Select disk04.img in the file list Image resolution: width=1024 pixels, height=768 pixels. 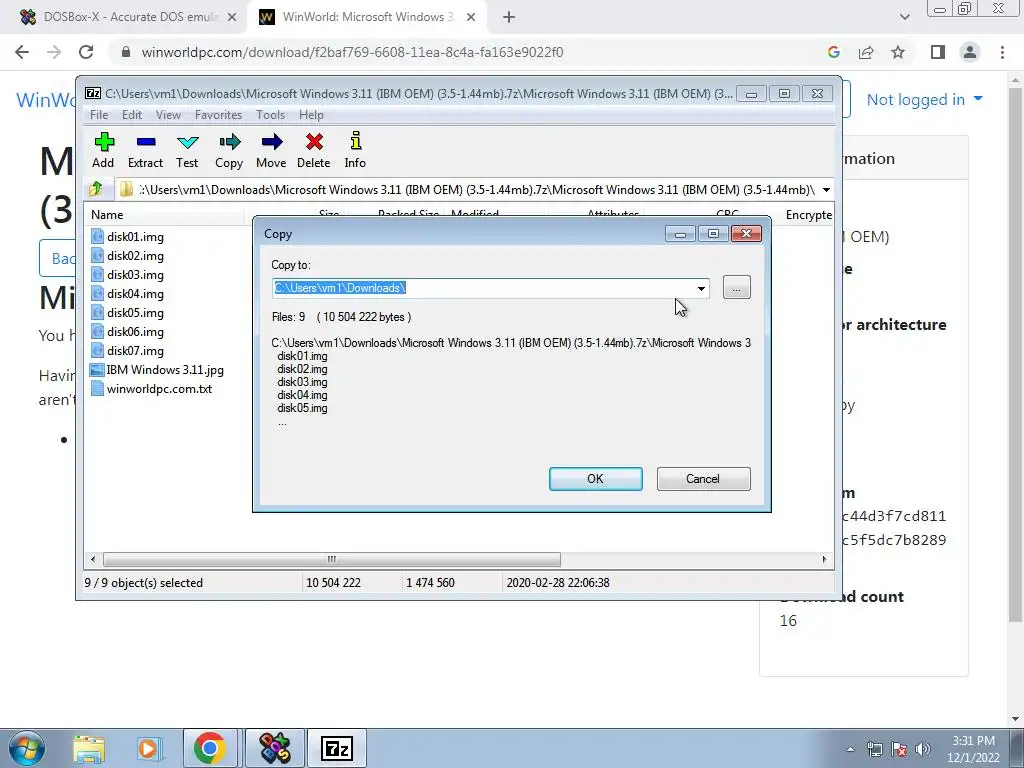click(x=128, y=293)
